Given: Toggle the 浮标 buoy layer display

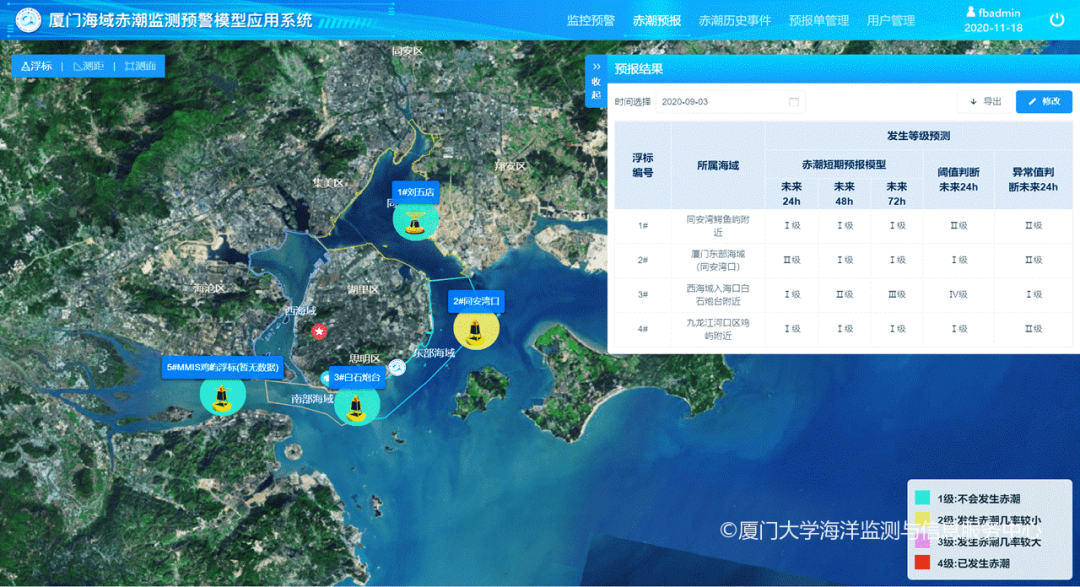Looking at the screenshot, I should [36, 66].
